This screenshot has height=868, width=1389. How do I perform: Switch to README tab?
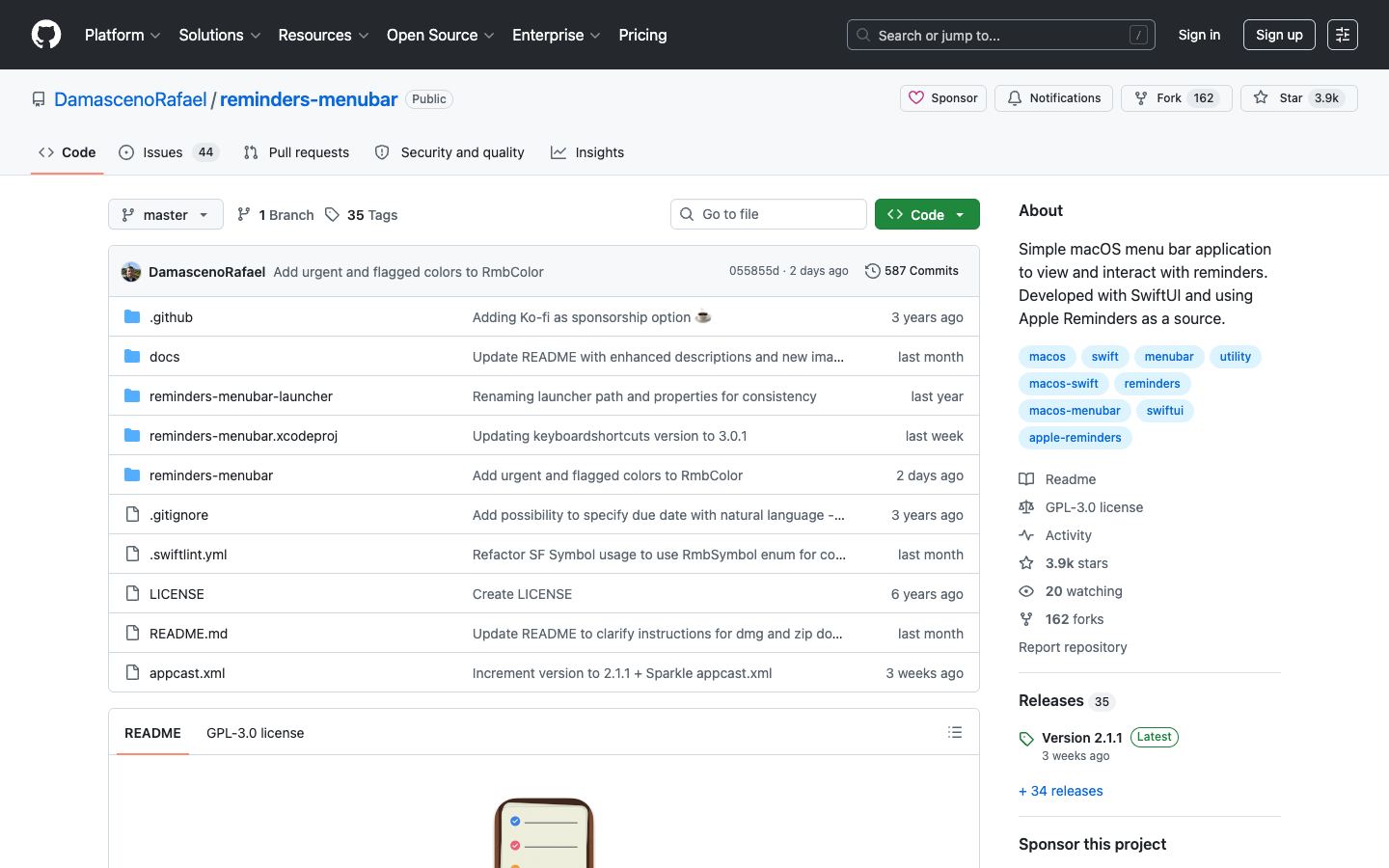coord(152,733)
